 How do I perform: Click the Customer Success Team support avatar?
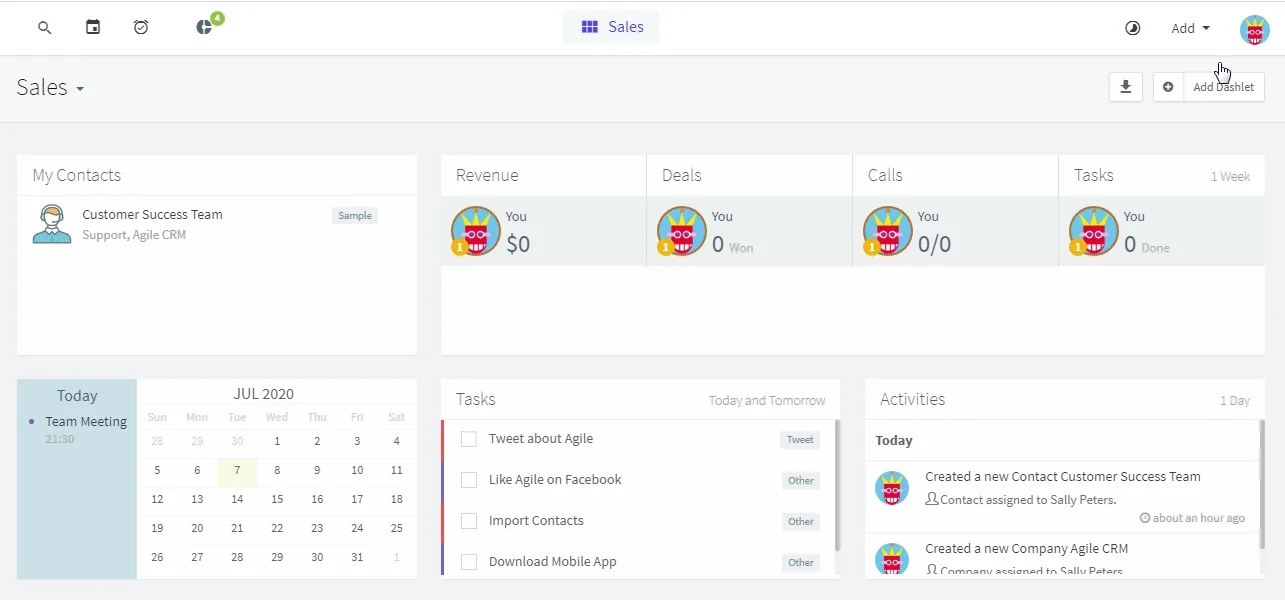click(x=52, y=224)
